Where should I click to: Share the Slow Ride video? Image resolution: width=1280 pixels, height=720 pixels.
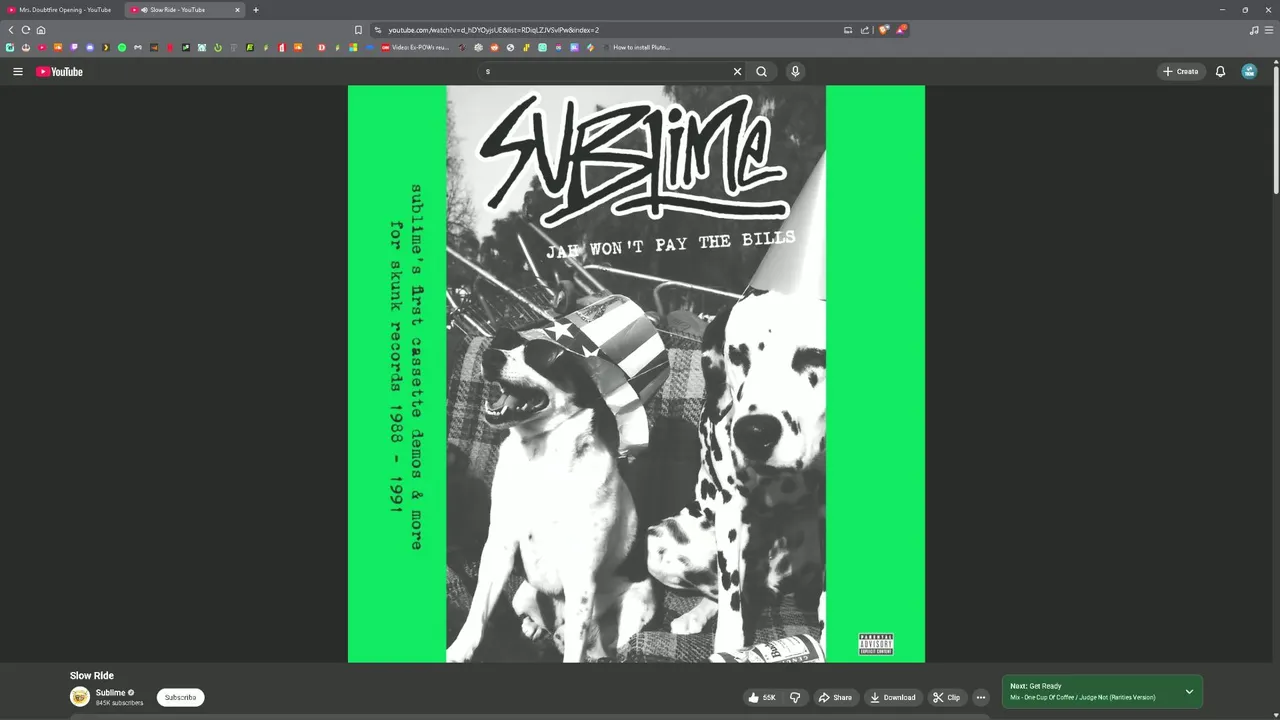click(x=835, y=697)
